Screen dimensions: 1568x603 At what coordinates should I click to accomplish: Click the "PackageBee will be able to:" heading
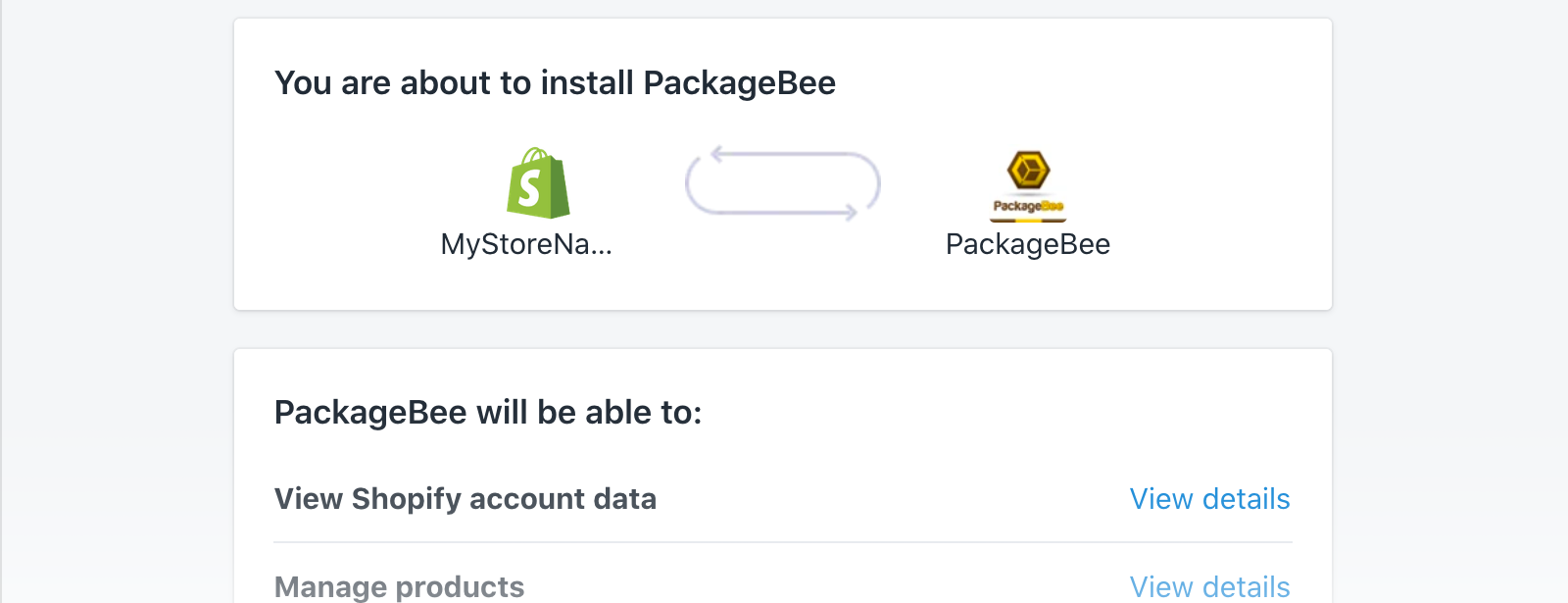(x=488, y=413)
